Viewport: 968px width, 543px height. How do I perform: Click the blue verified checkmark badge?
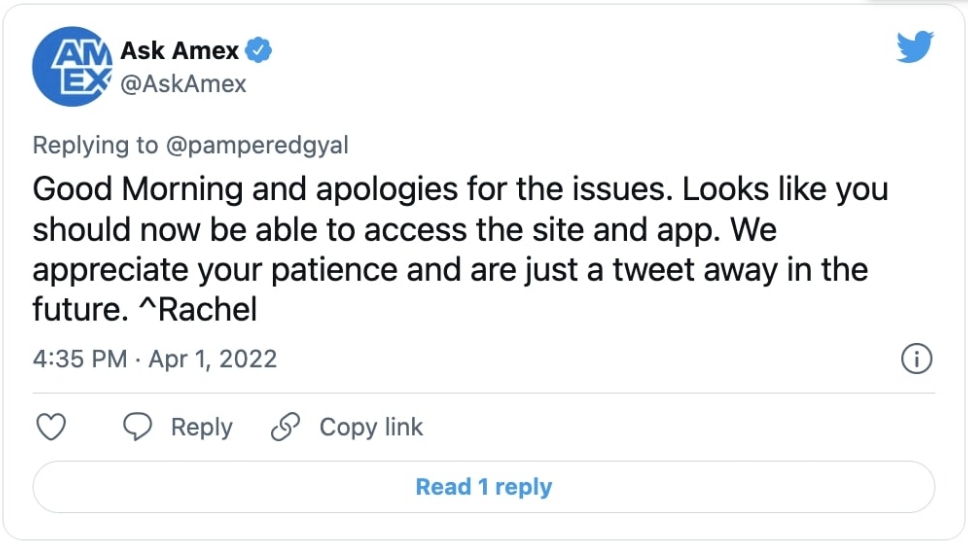tap(259, 50)
